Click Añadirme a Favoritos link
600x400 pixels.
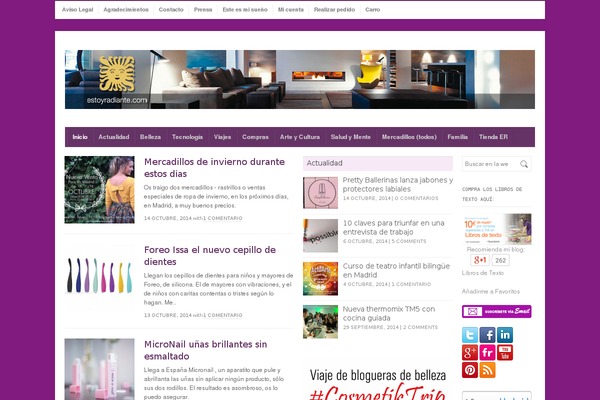pyautogui.click(x=491, y=292)
